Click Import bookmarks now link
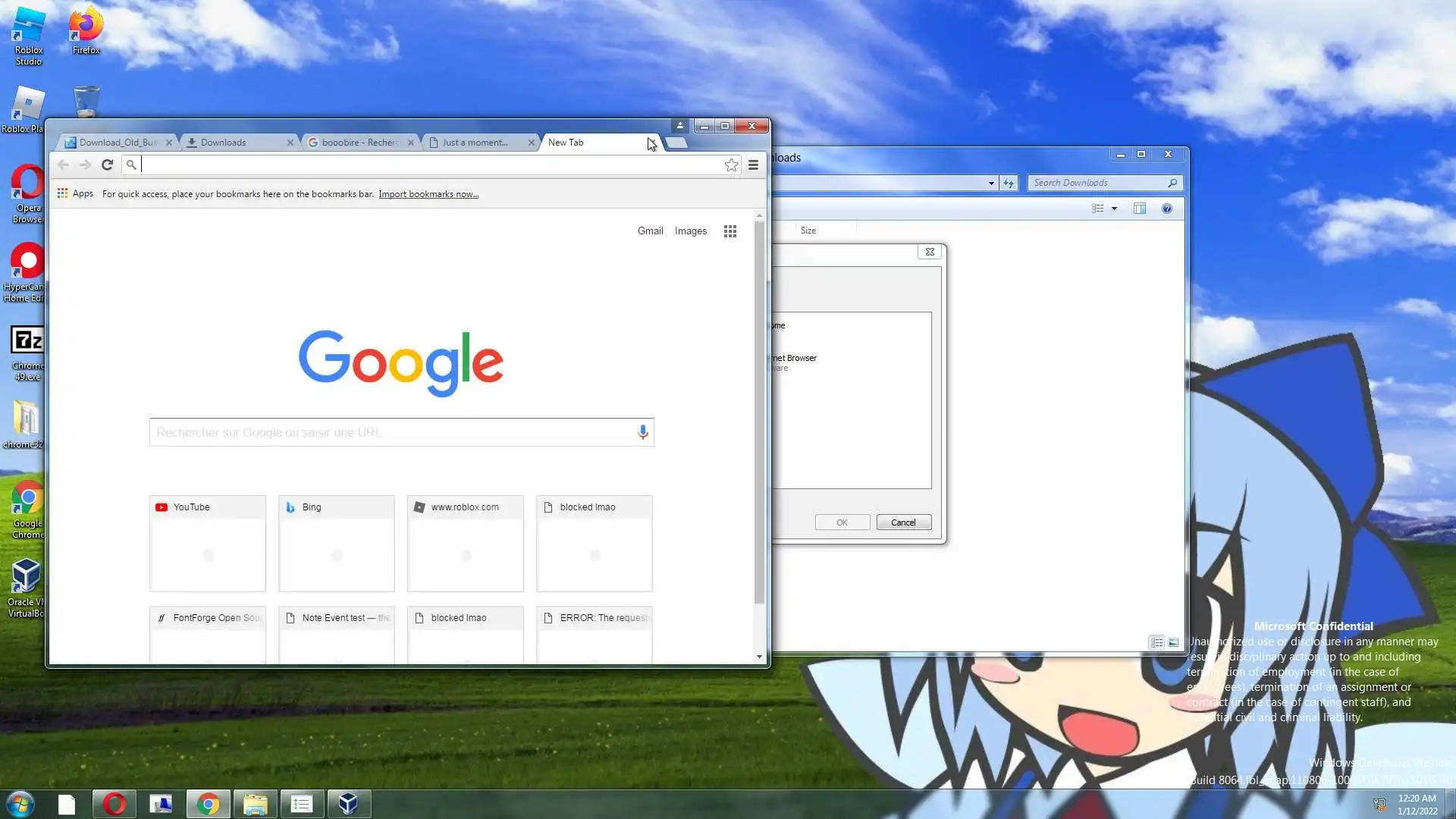This screenshot has width=1456, height=819. pos(428,194)
